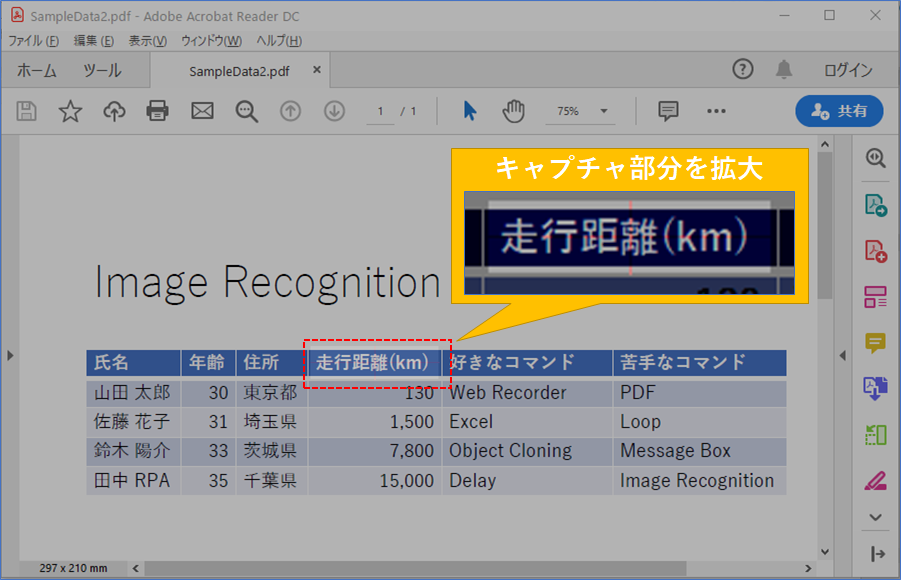This screenshot has width=901, height=580.
Task: Send file by email icon
Action: [202, 111]
